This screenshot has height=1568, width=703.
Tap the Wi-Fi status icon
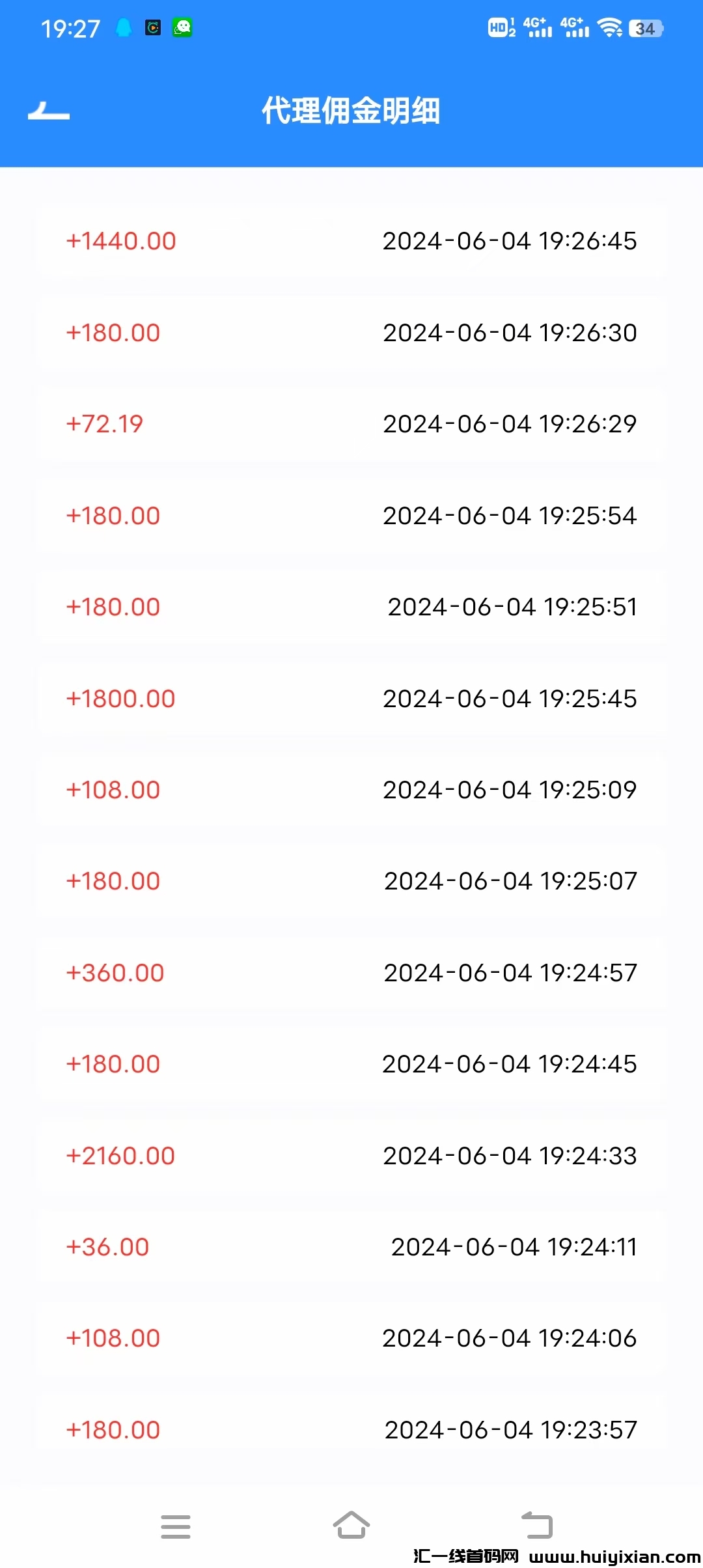point(610,28)
